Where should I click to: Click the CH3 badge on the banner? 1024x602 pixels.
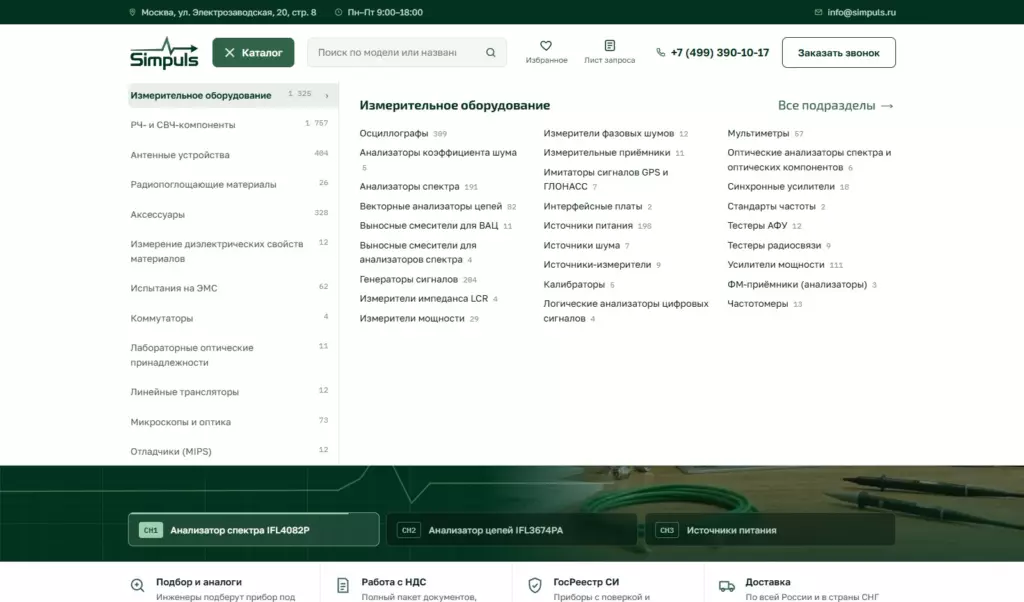[x=667, y=530]
